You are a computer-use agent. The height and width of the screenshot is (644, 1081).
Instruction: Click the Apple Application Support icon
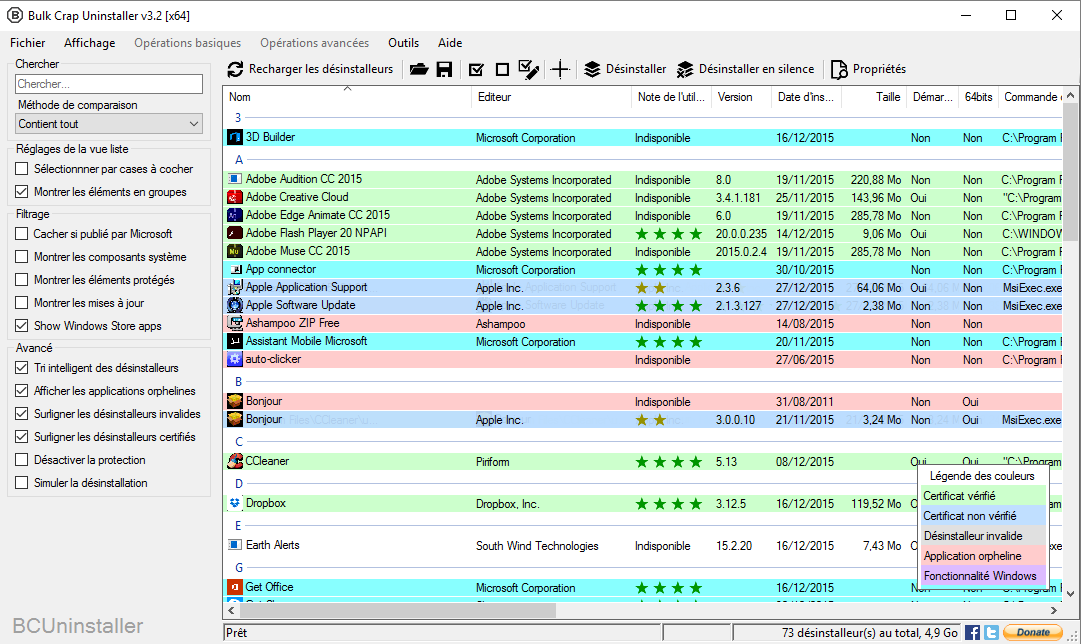click(x=235, y=287)
